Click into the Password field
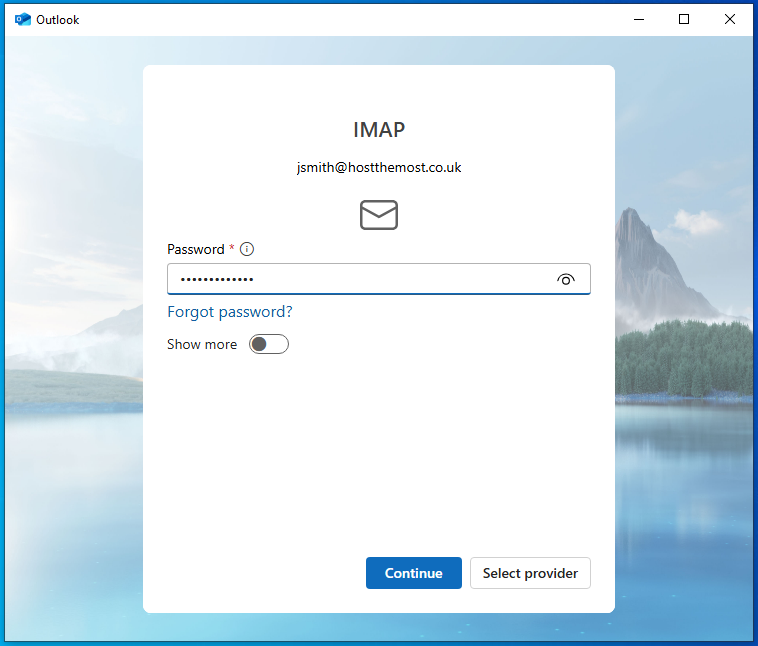This screenshot has width=758, height=646. [379, 279]
